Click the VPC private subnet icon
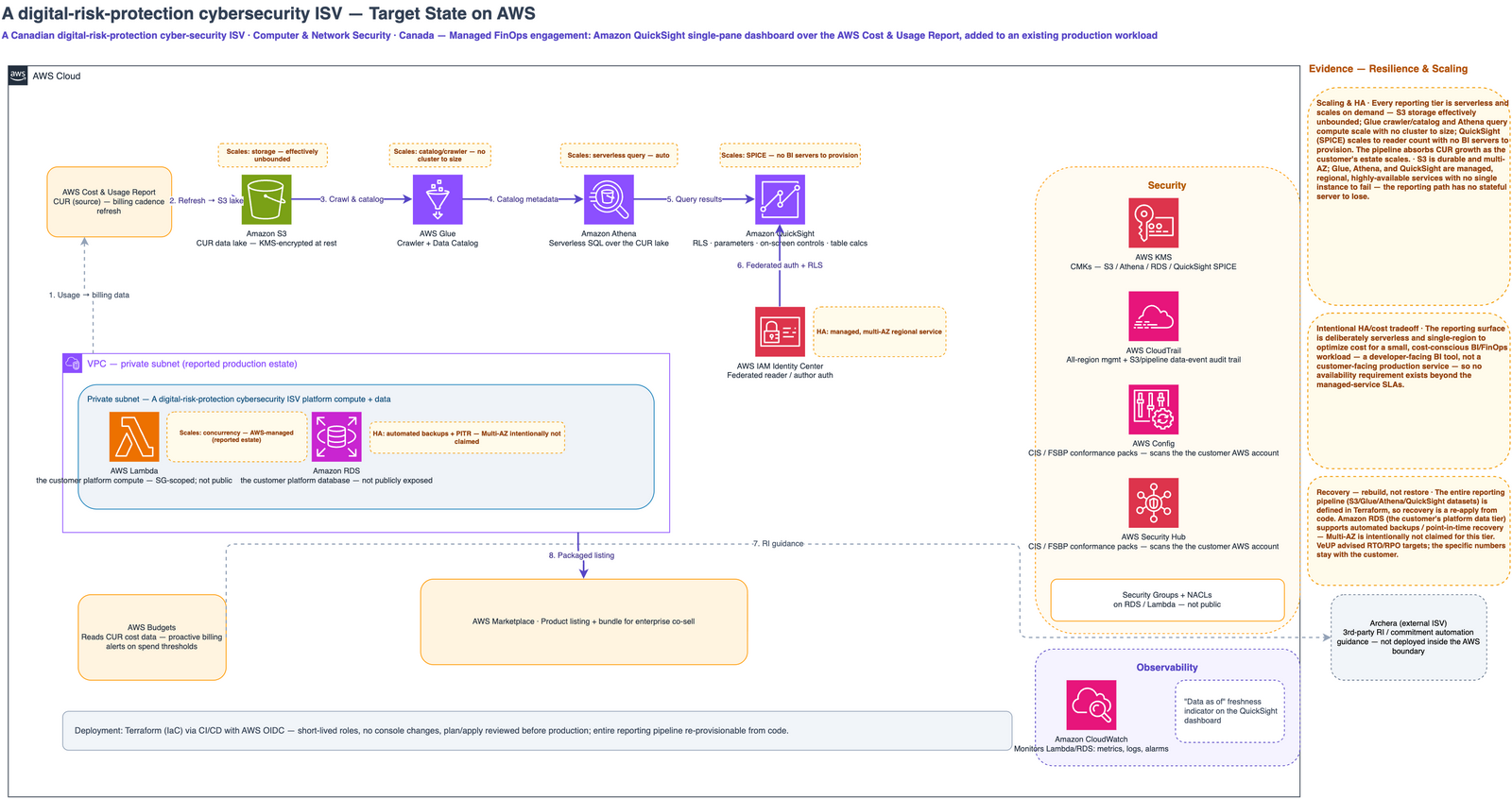Screen dimensions: 1512x799 coord(73,364)
